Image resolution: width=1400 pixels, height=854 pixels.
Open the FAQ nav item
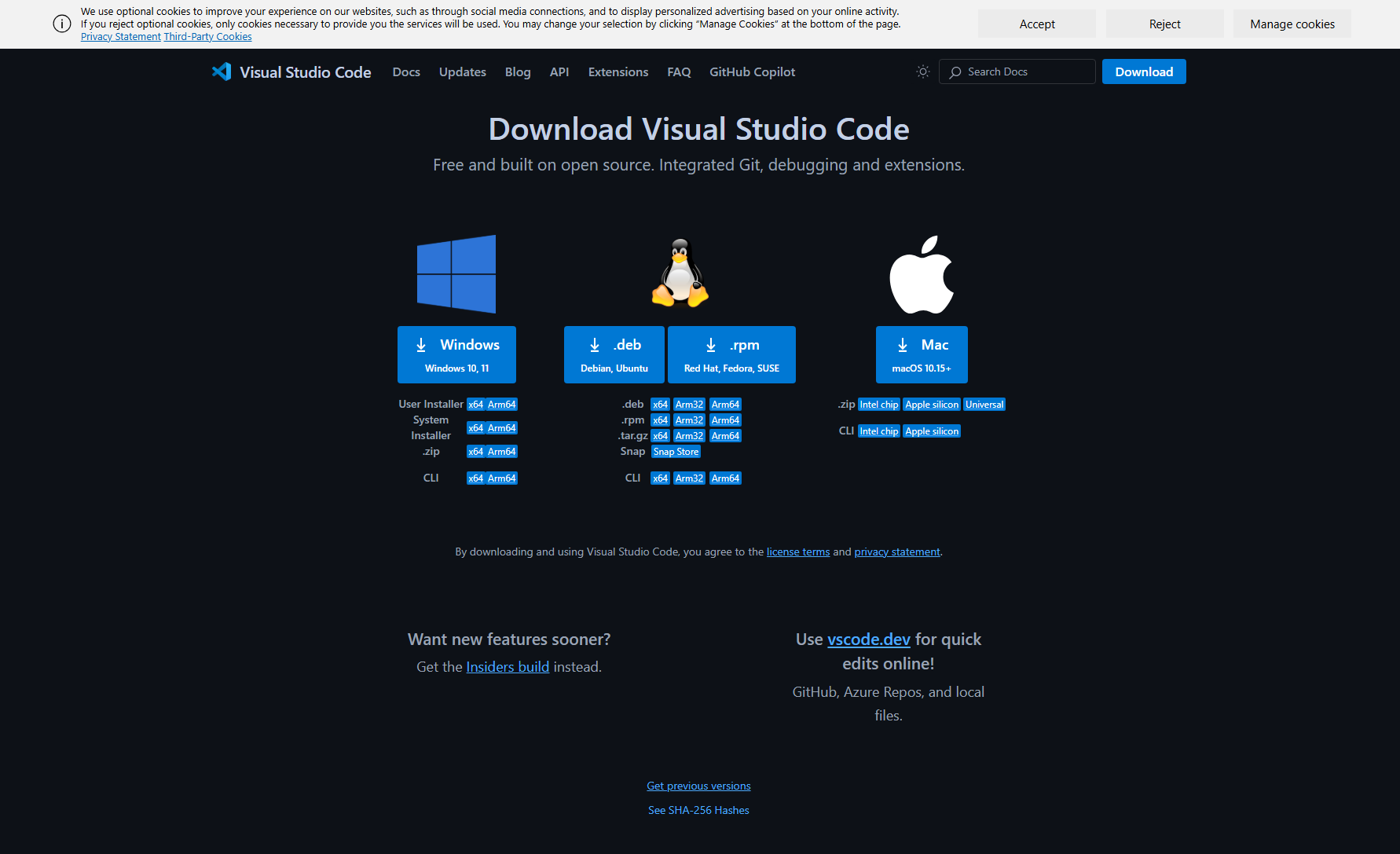(679, 71)
